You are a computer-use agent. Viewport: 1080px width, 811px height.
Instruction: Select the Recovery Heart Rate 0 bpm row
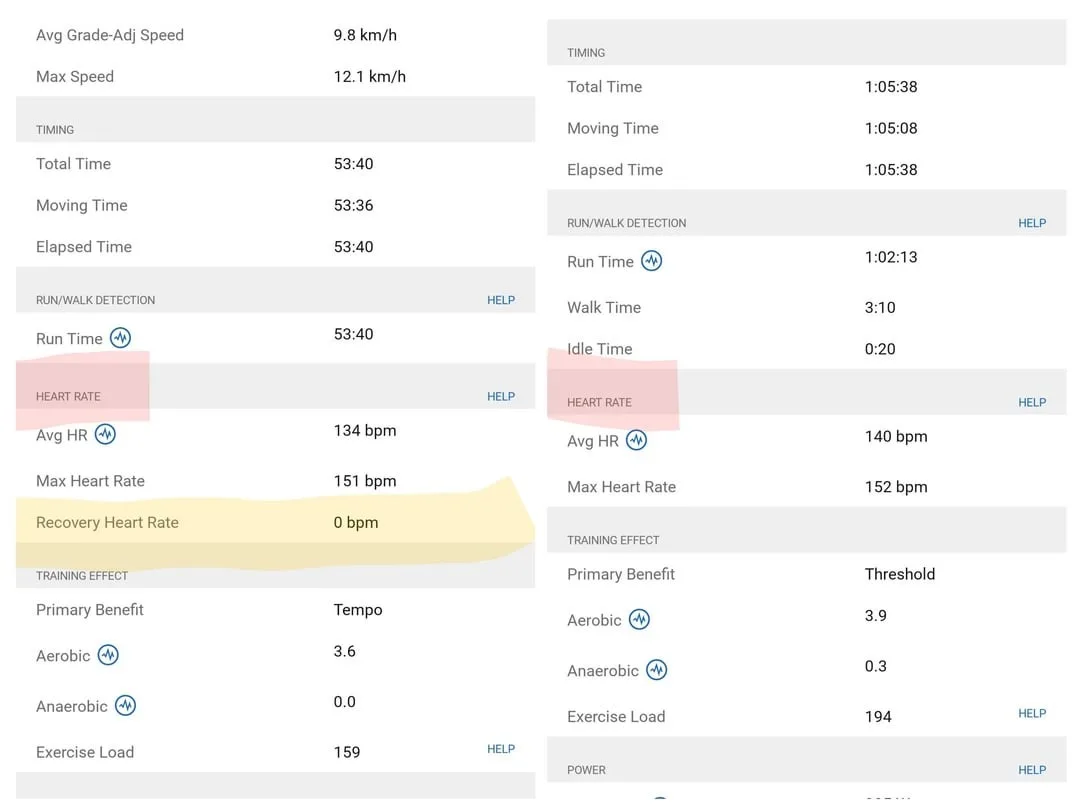point(275,523)
